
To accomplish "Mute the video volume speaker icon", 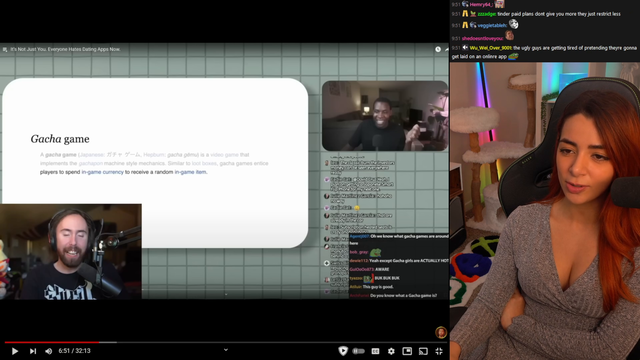I will coord(49,351).
